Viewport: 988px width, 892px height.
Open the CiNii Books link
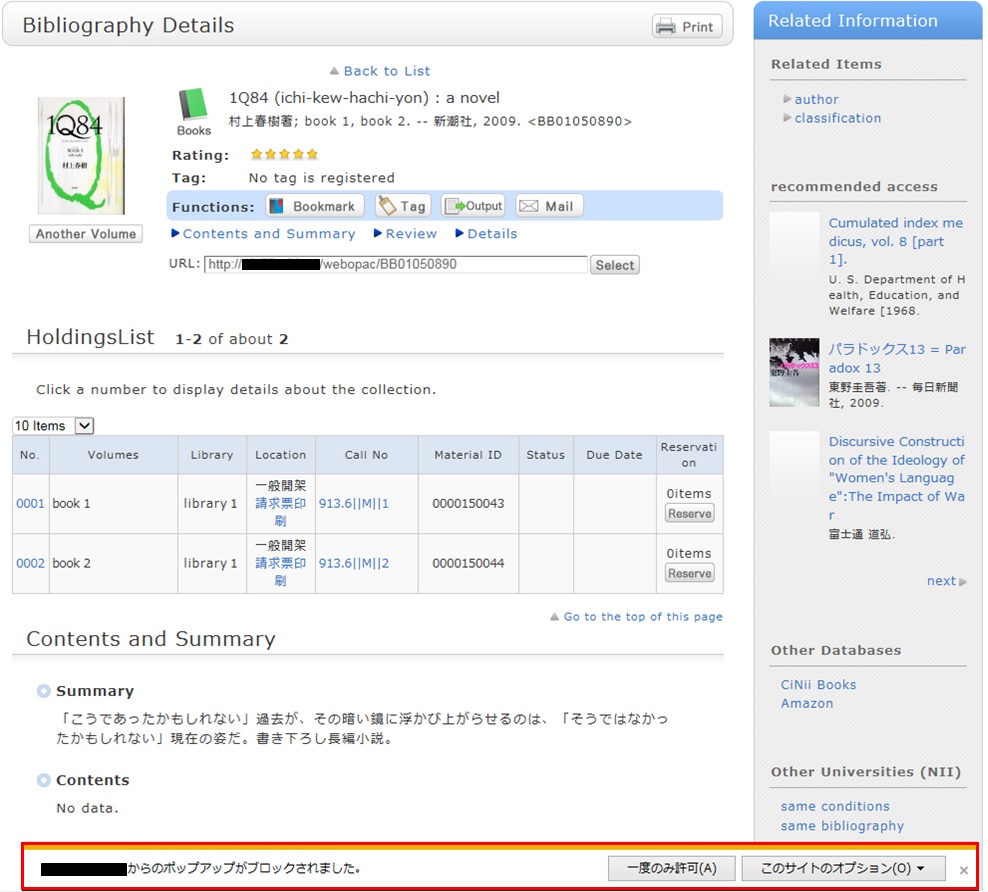tap(818, 685)
